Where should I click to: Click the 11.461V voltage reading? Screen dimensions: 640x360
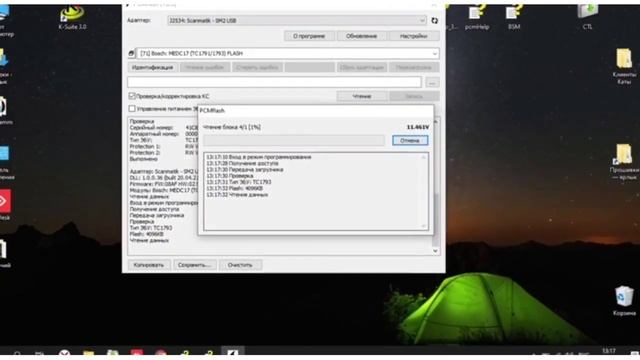pyautogui.click(x=418, y=127)
